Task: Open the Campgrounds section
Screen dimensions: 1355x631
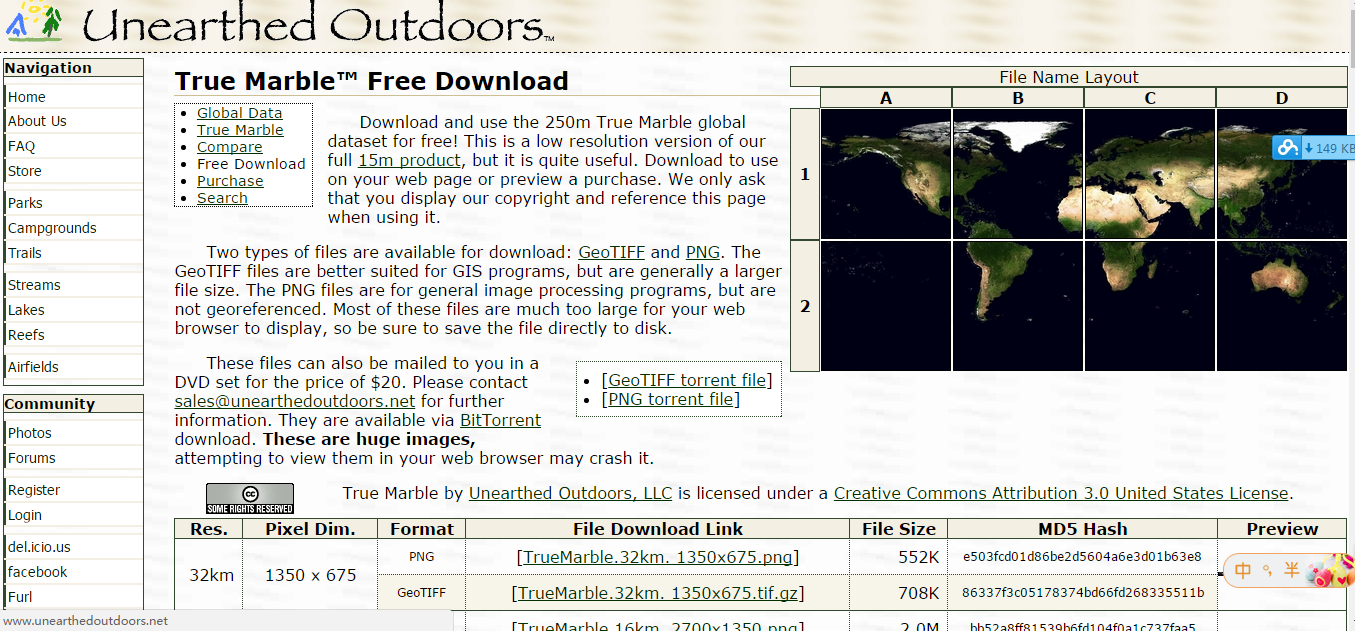Action: click(52, 228)
